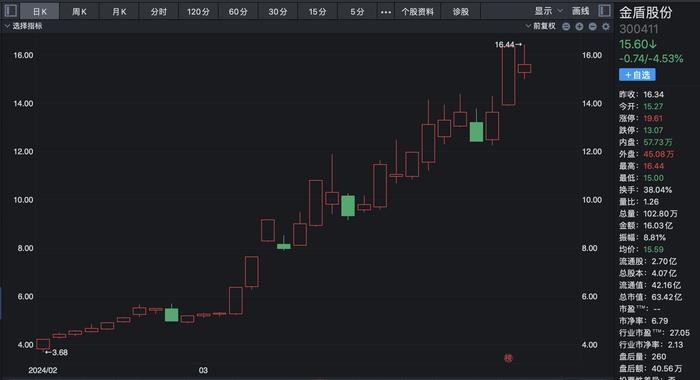Select the 120分 period tab
This screenshot has height=380, width=700.
(x=198, y=12)
